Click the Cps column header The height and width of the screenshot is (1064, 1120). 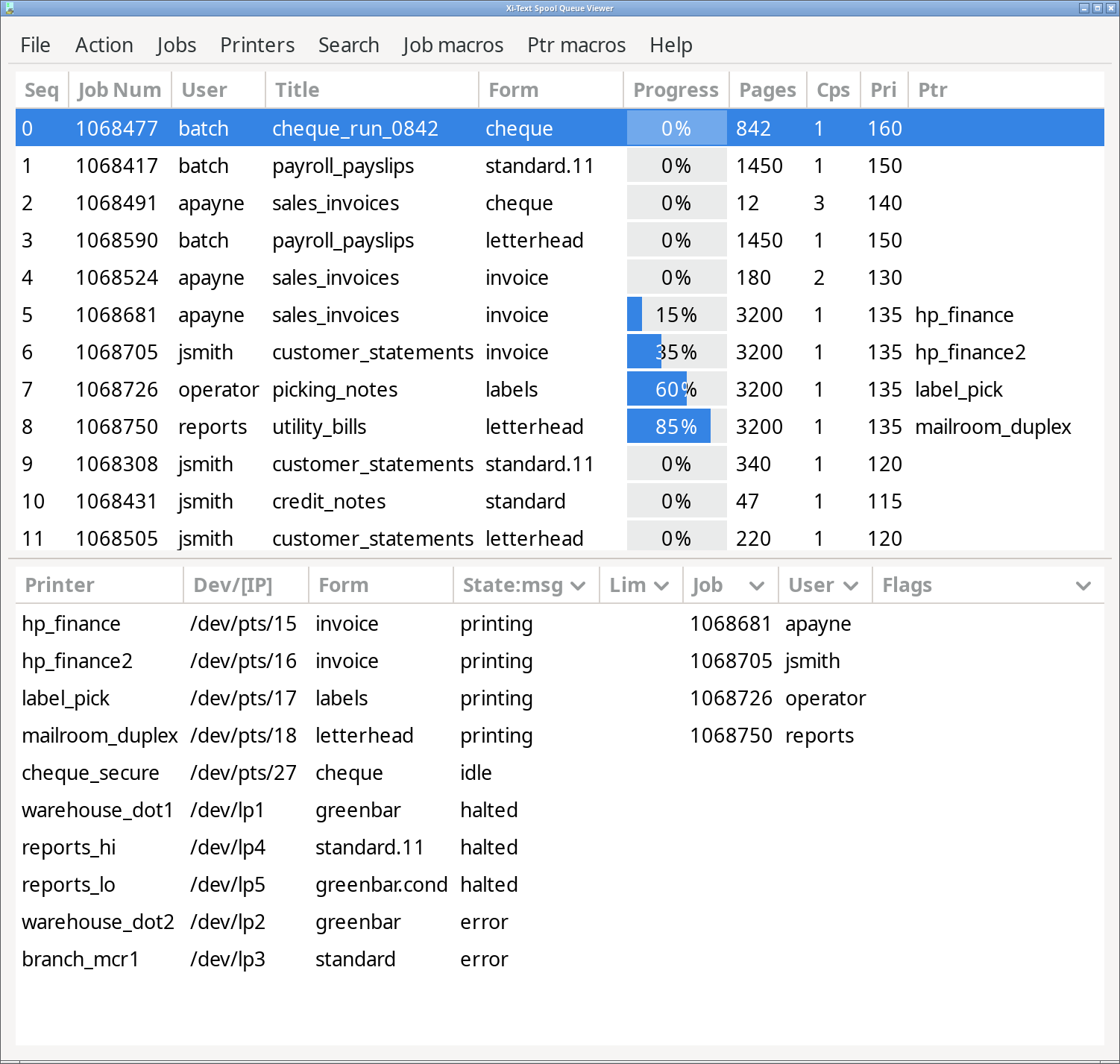[834, 90]
